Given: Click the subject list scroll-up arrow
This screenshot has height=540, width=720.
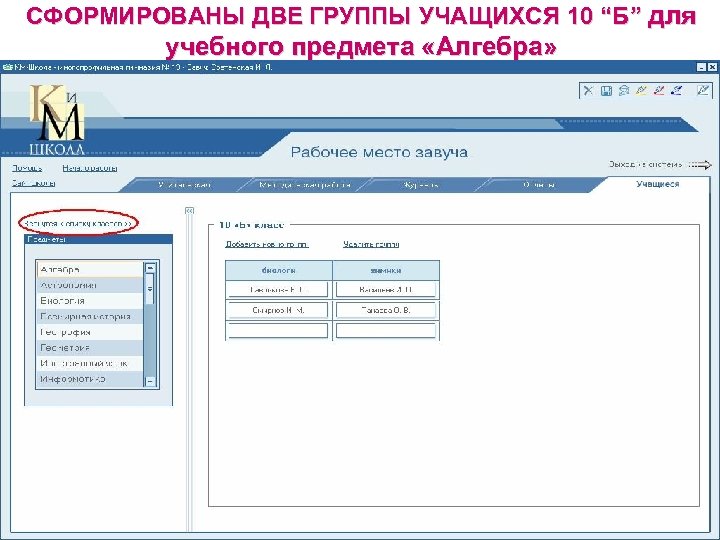Looking at the screenshot, I should click(x=150, y=268).
